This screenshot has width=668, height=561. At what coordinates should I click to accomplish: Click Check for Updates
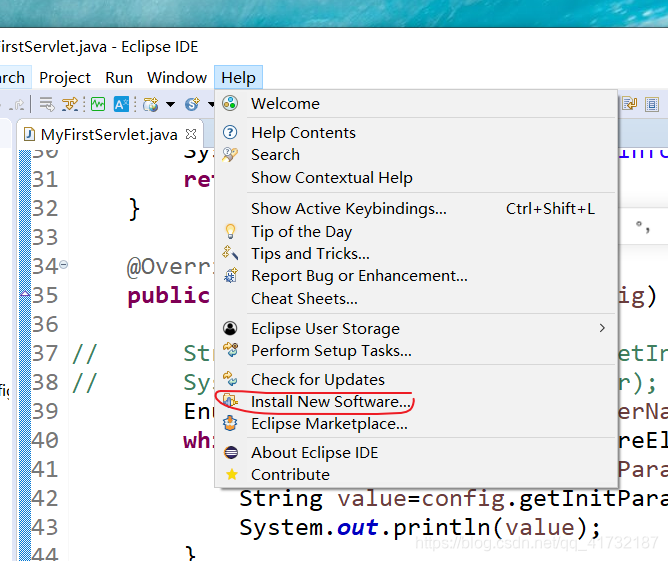(x=415, y=379)
